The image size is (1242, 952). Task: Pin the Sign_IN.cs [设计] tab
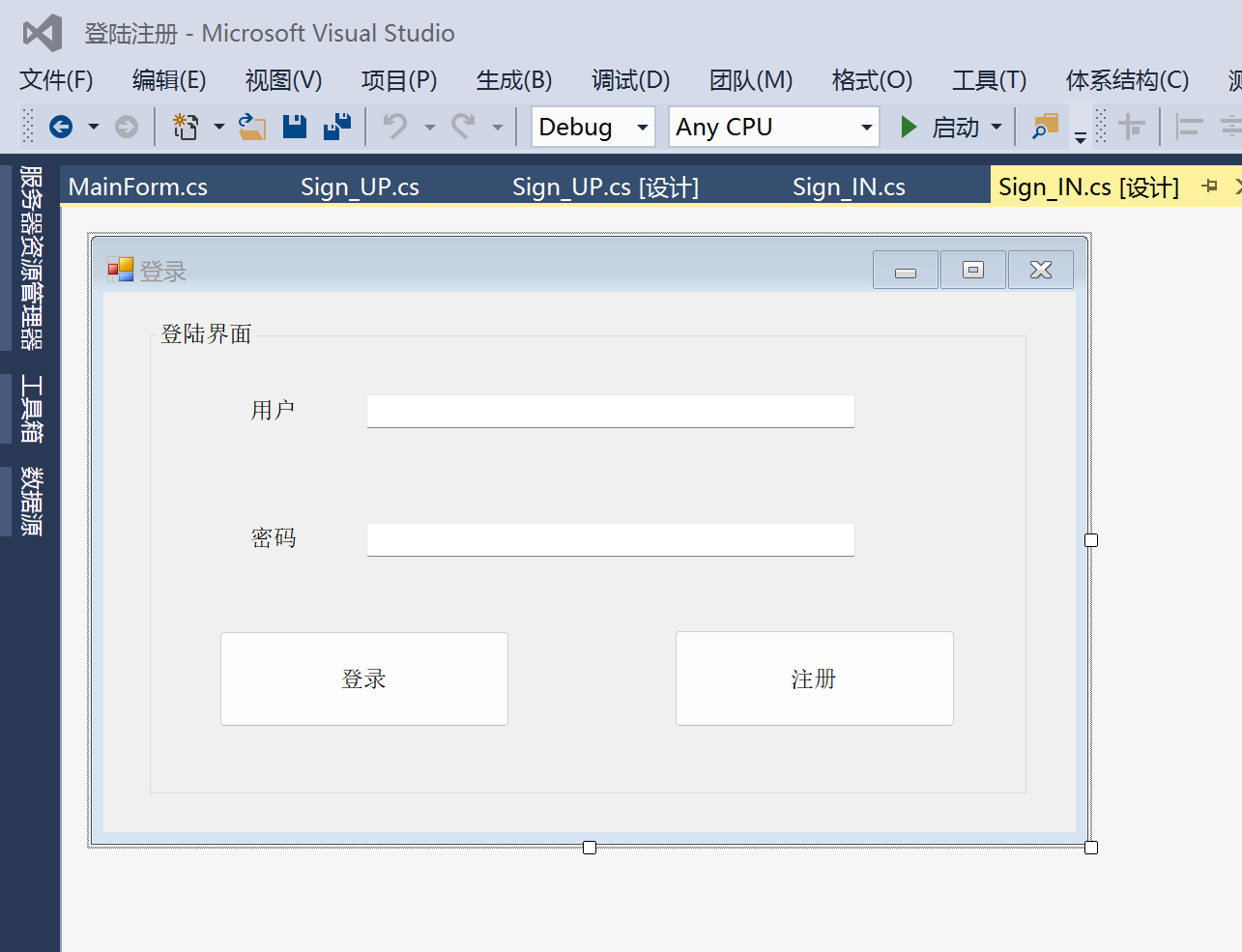1209,186
